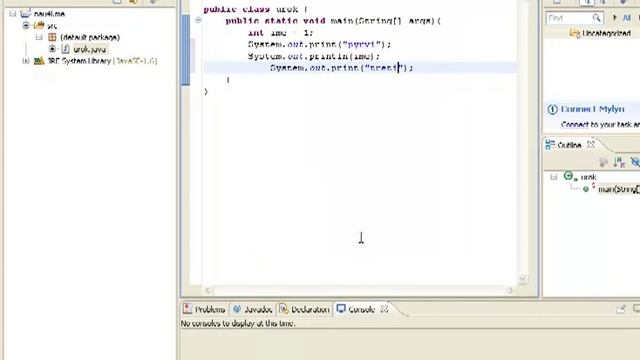The height and width of the screenshot is (360, 640).
Task: Click the Outline view icon
Action: 550,145
